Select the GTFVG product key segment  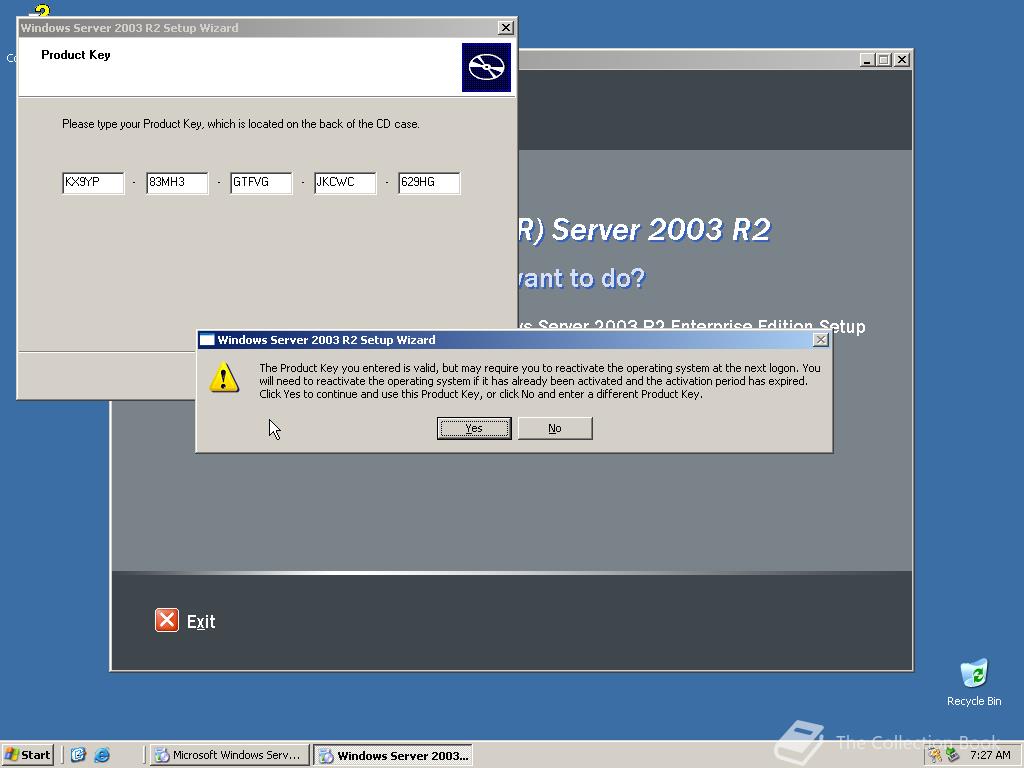coord(260,182)
